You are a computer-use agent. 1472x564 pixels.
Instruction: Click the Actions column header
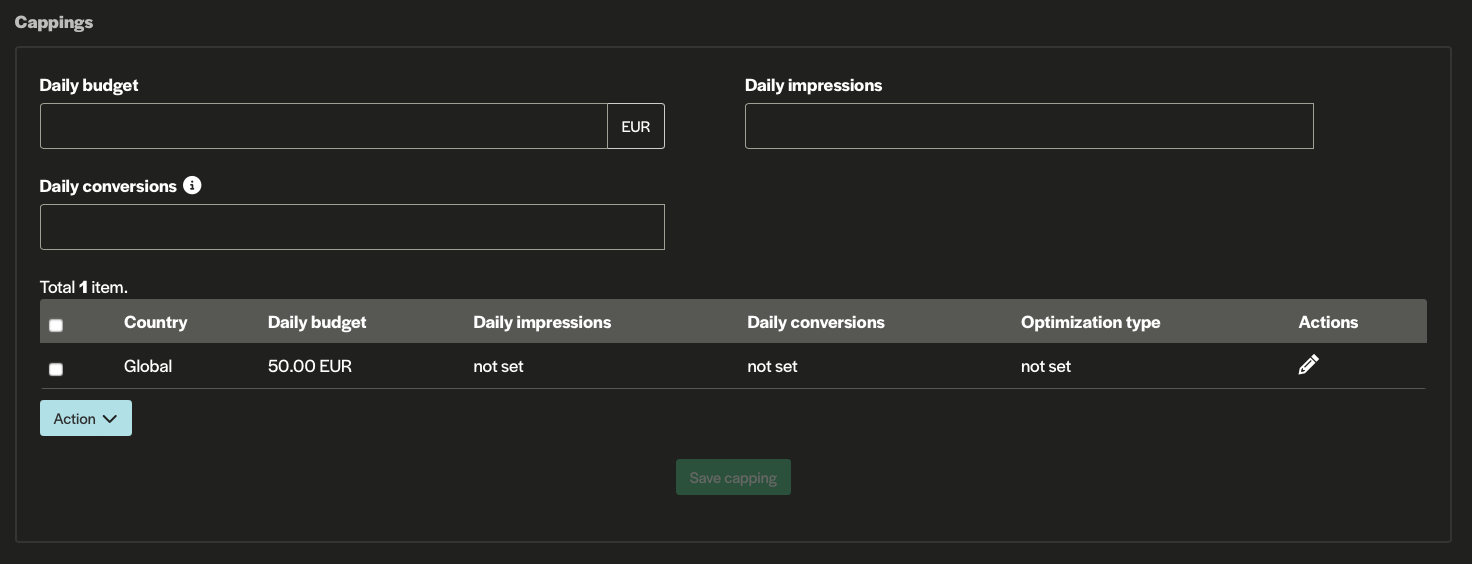(1328, 322)
